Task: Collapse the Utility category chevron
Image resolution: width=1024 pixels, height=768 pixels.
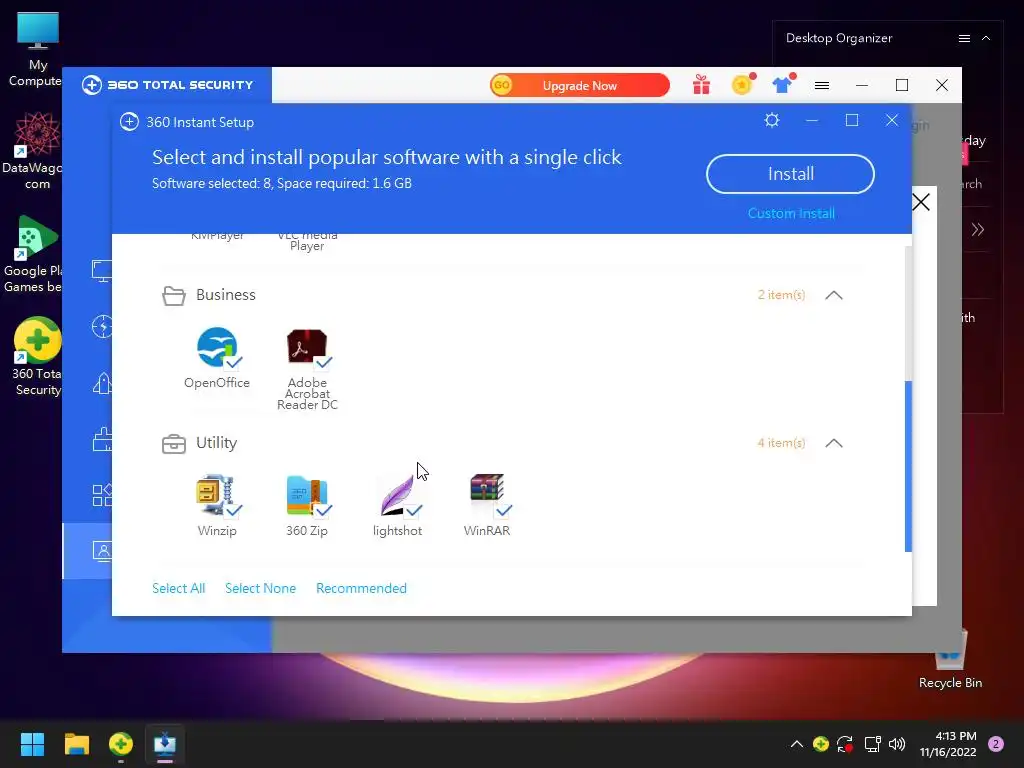Action: tap(834, 443)
